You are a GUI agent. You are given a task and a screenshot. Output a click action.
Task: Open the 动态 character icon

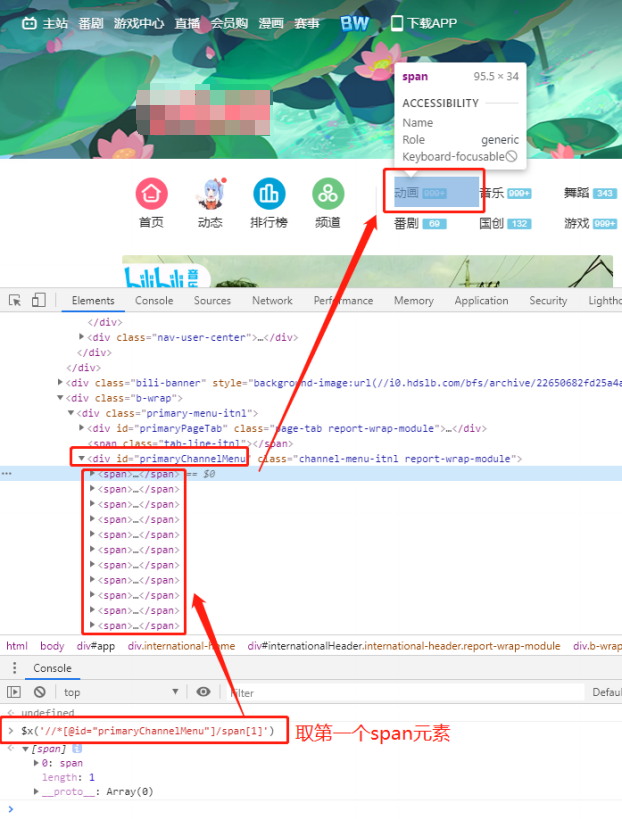(x=210, y=193)
